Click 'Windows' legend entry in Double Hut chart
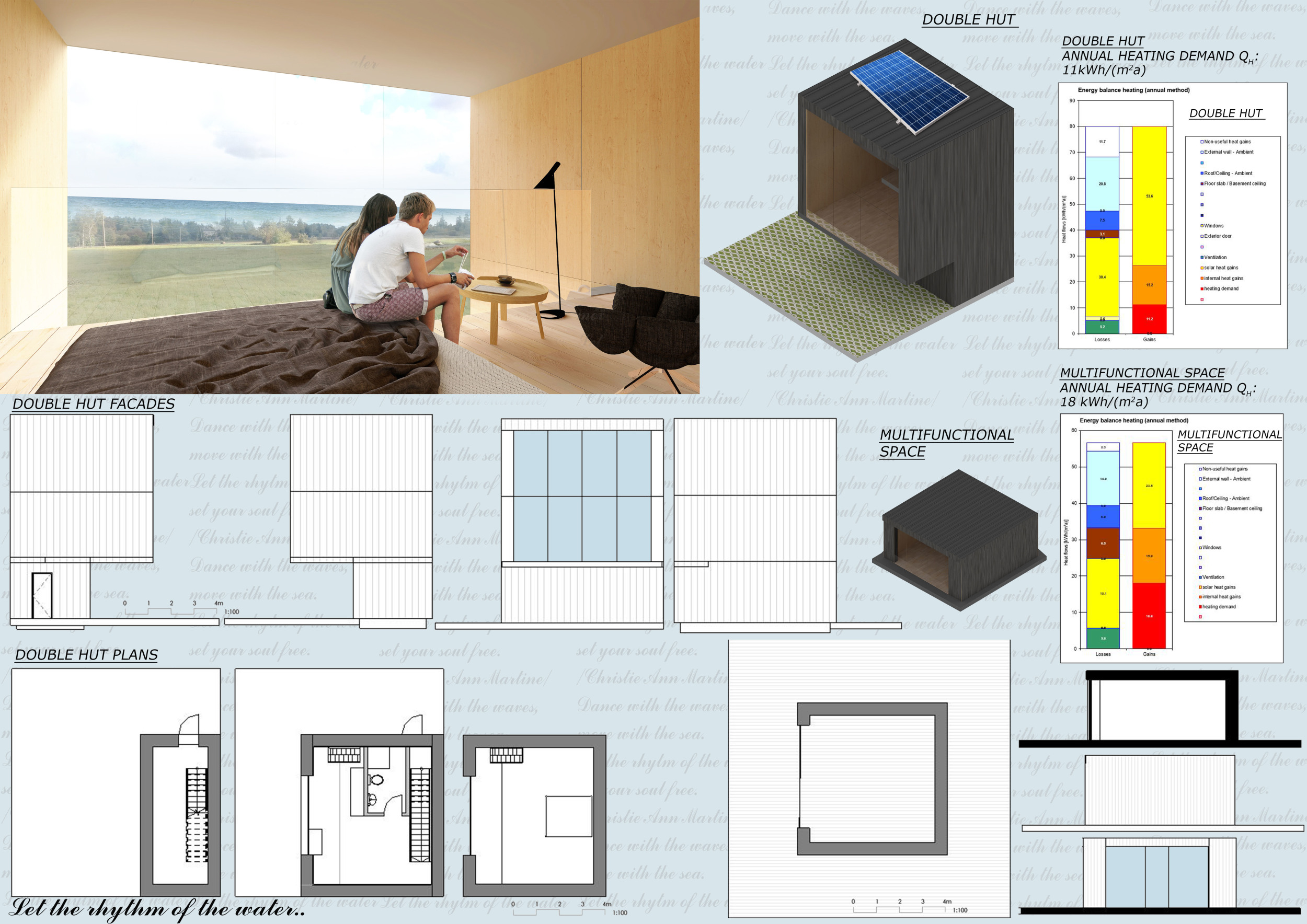This screenshot has width=1307, height=924. coord(1213,226)
